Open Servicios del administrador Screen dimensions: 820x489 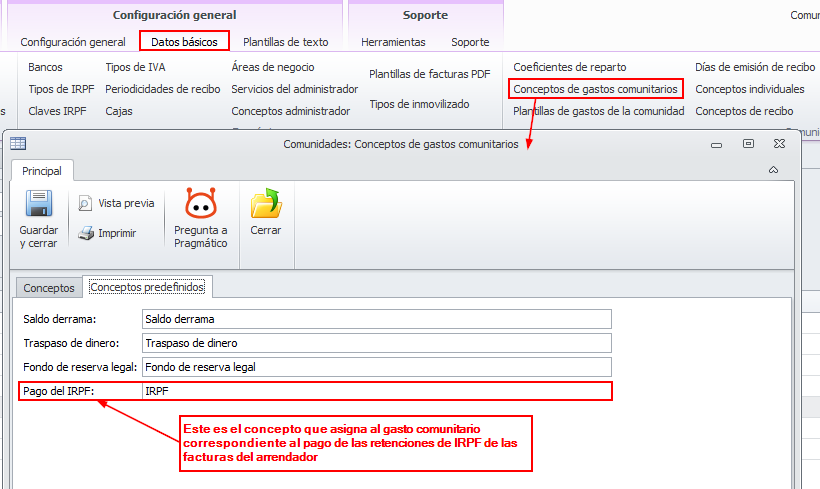[294, 89]
